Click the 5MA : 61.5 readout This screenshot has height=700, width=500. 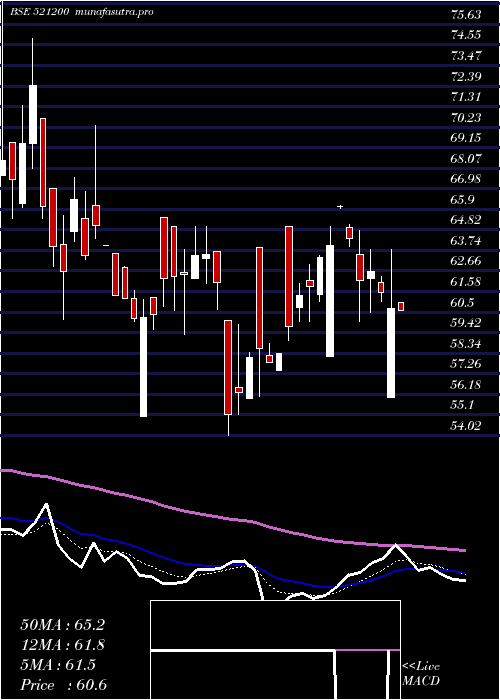[x=58, y=665]
